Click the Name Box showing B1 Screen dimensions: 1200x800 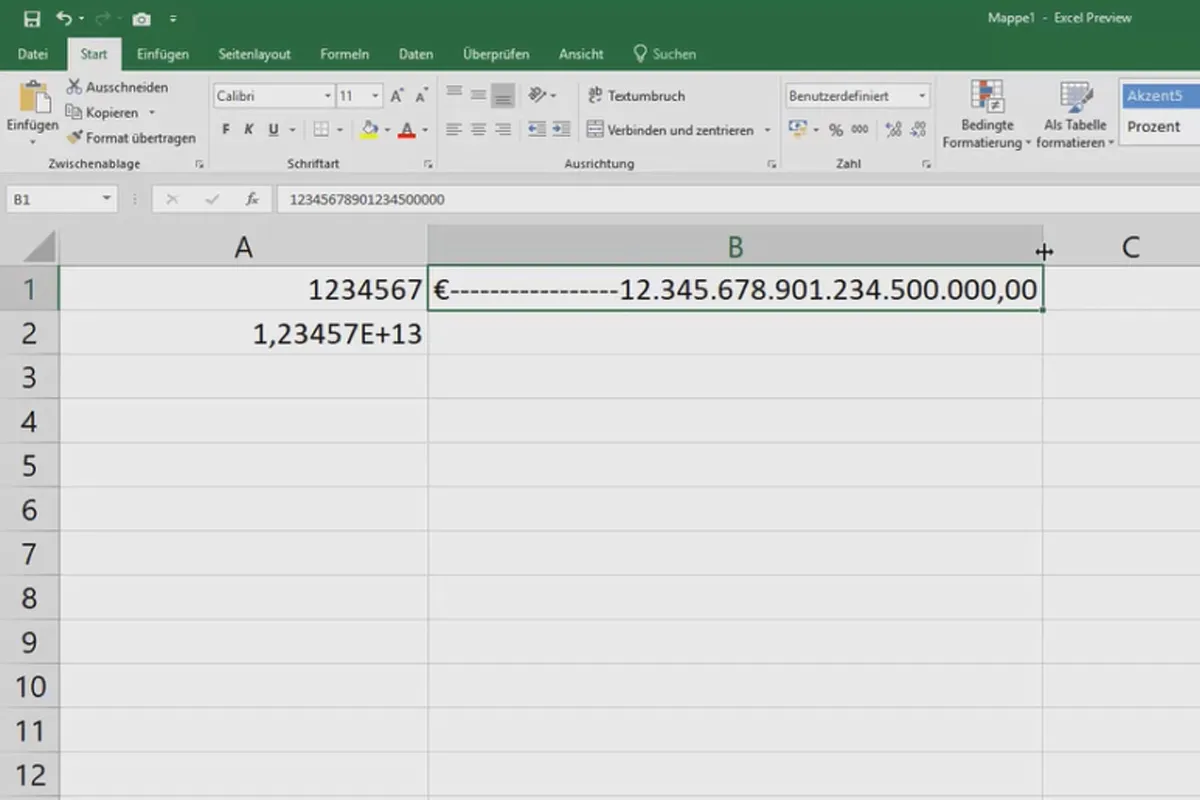tap(61, 200)
